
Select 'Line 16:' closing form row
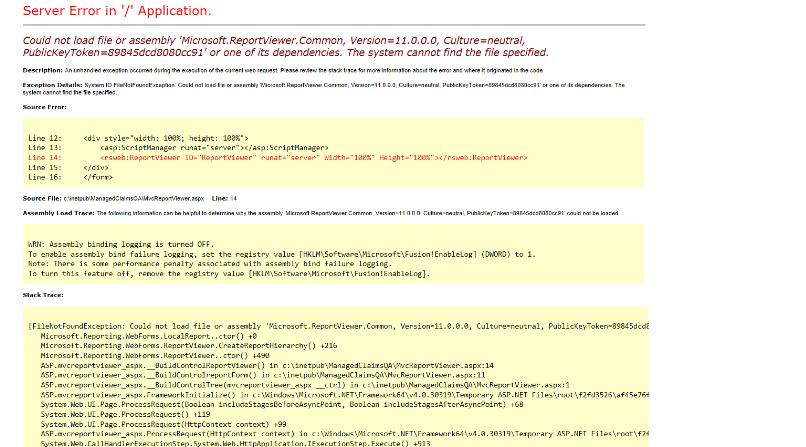[x=70, y=177]
